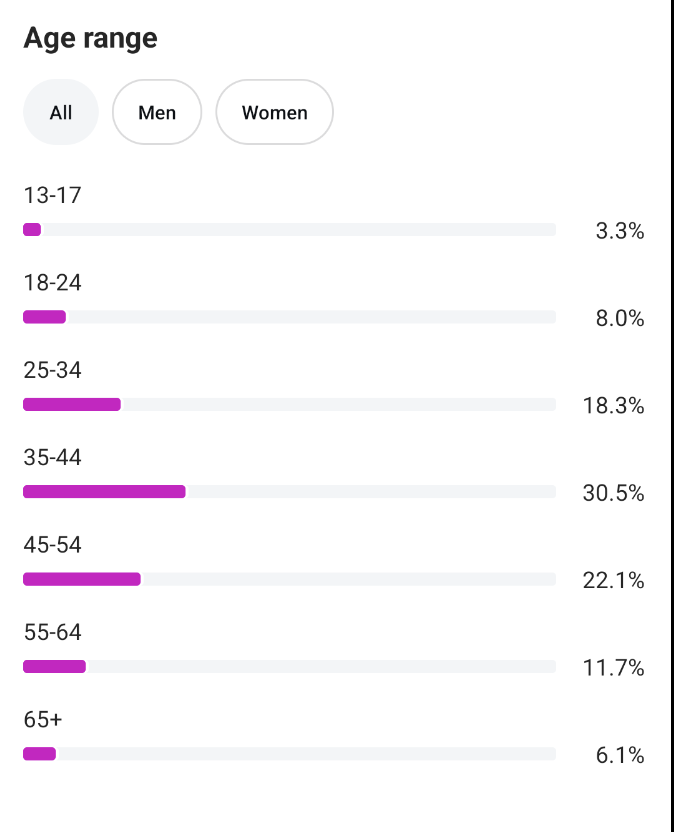
Task: Click the 3.3% percentage value
Action: [x=619, y=232]
